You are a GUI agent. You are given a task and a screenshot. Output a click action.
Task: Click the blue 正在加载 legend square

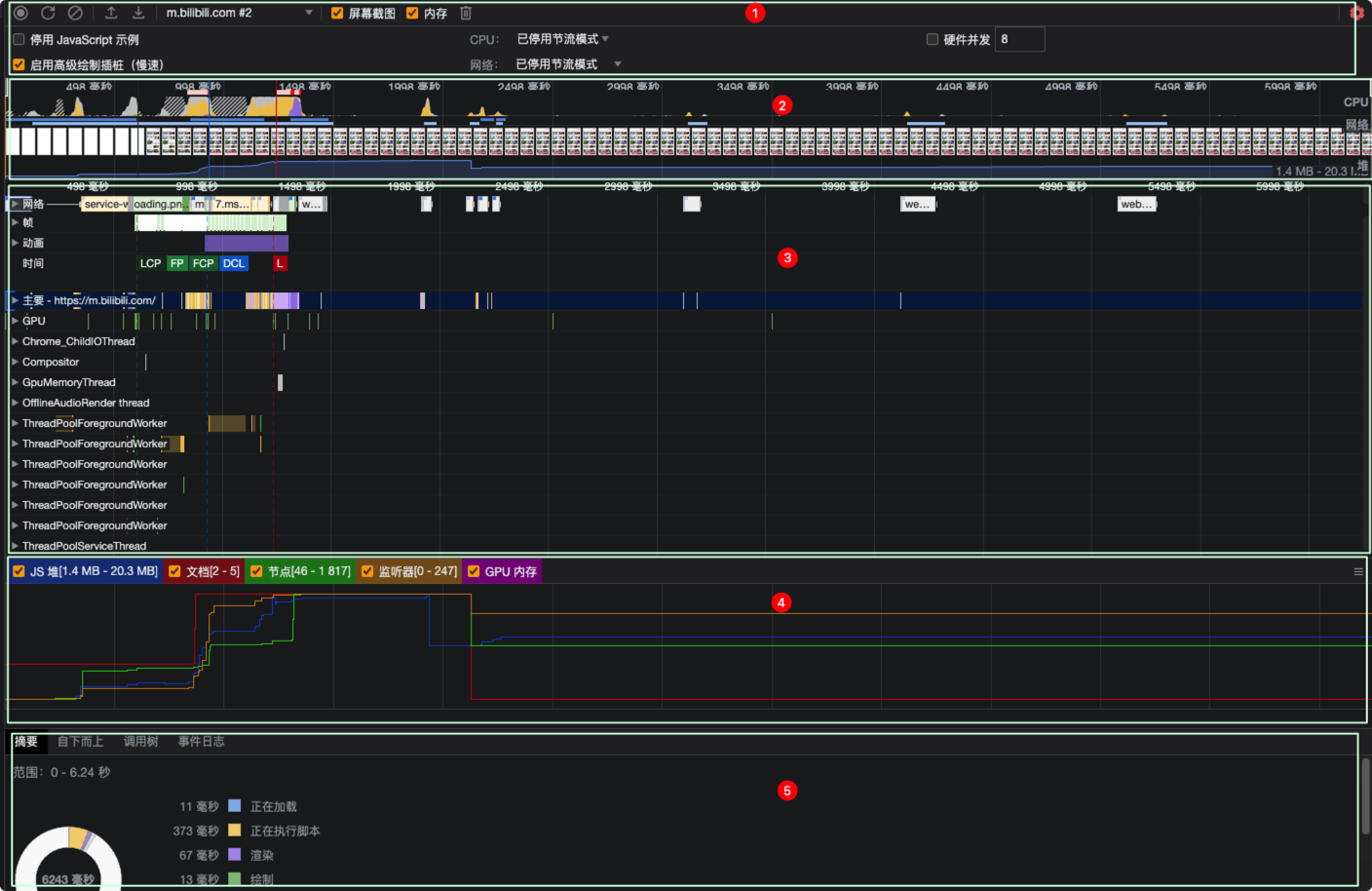(234, 805)
